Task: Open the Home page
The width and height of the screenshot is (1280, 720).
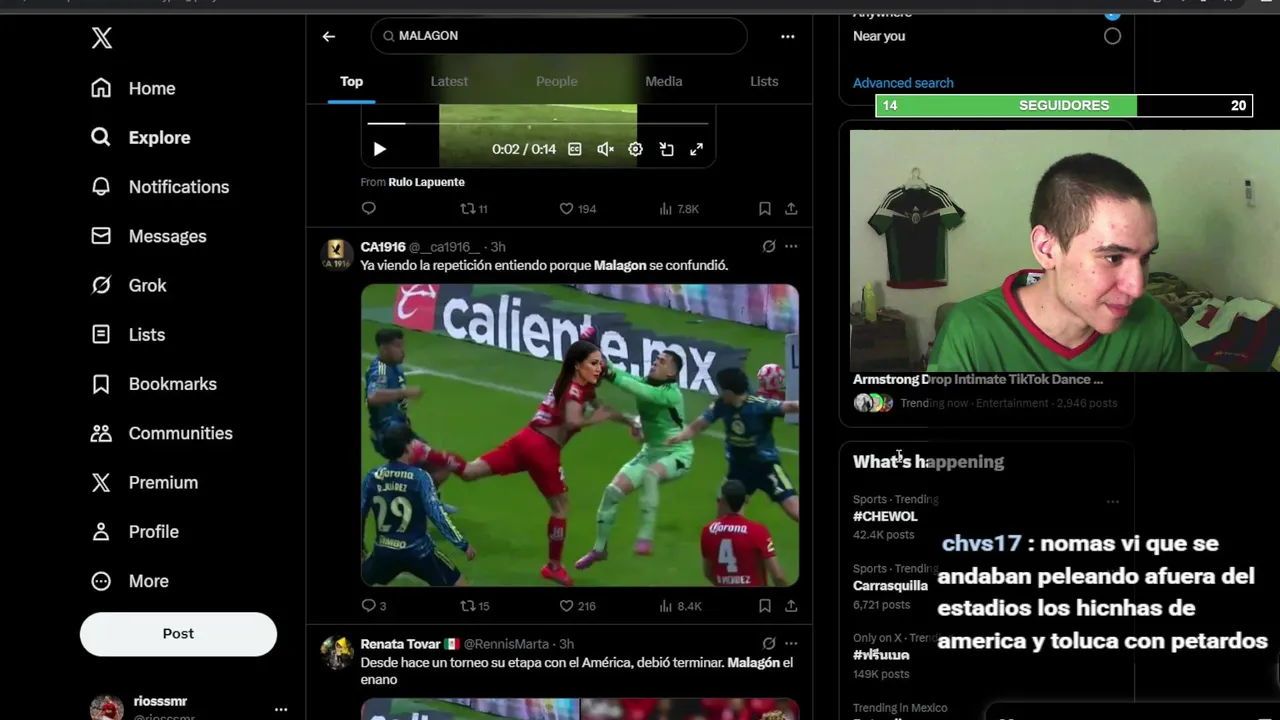Action: 133,88
